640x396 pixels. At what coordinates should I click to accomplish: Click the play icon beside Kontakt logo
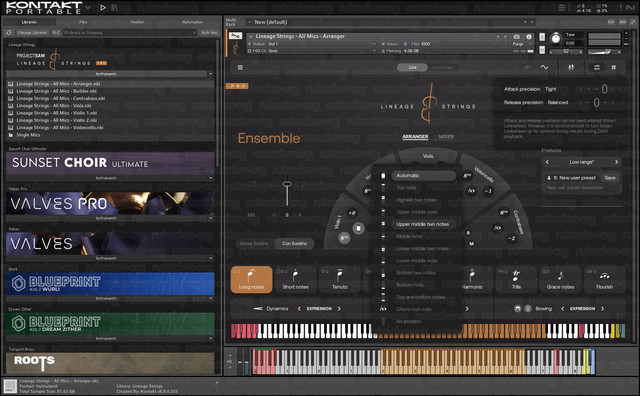pyautogui.click(x=103, y=7)
